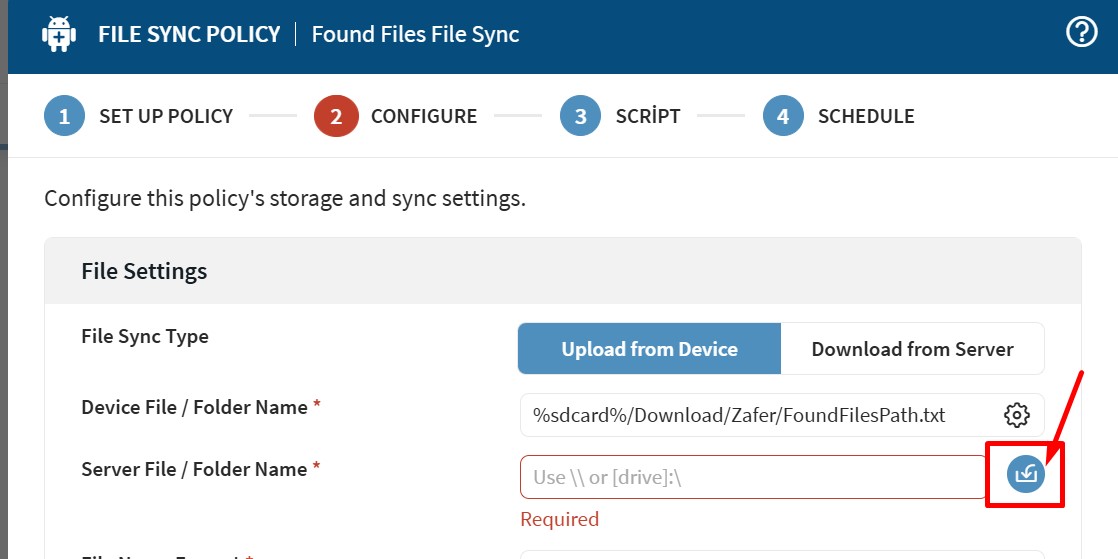Click the step 4 number circle
Viewport: 1118px width, 559px height.
pyautogui.click(x=783, y=116)
